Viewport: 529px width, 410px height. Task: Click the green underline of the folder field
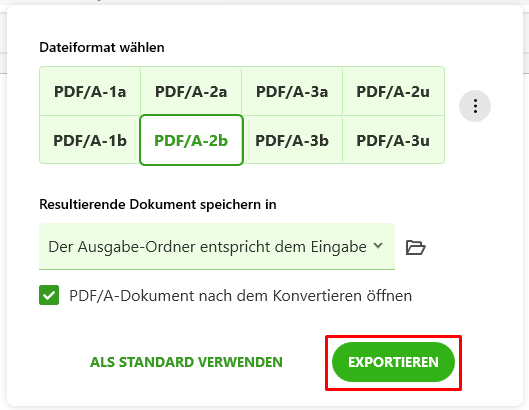217,269
